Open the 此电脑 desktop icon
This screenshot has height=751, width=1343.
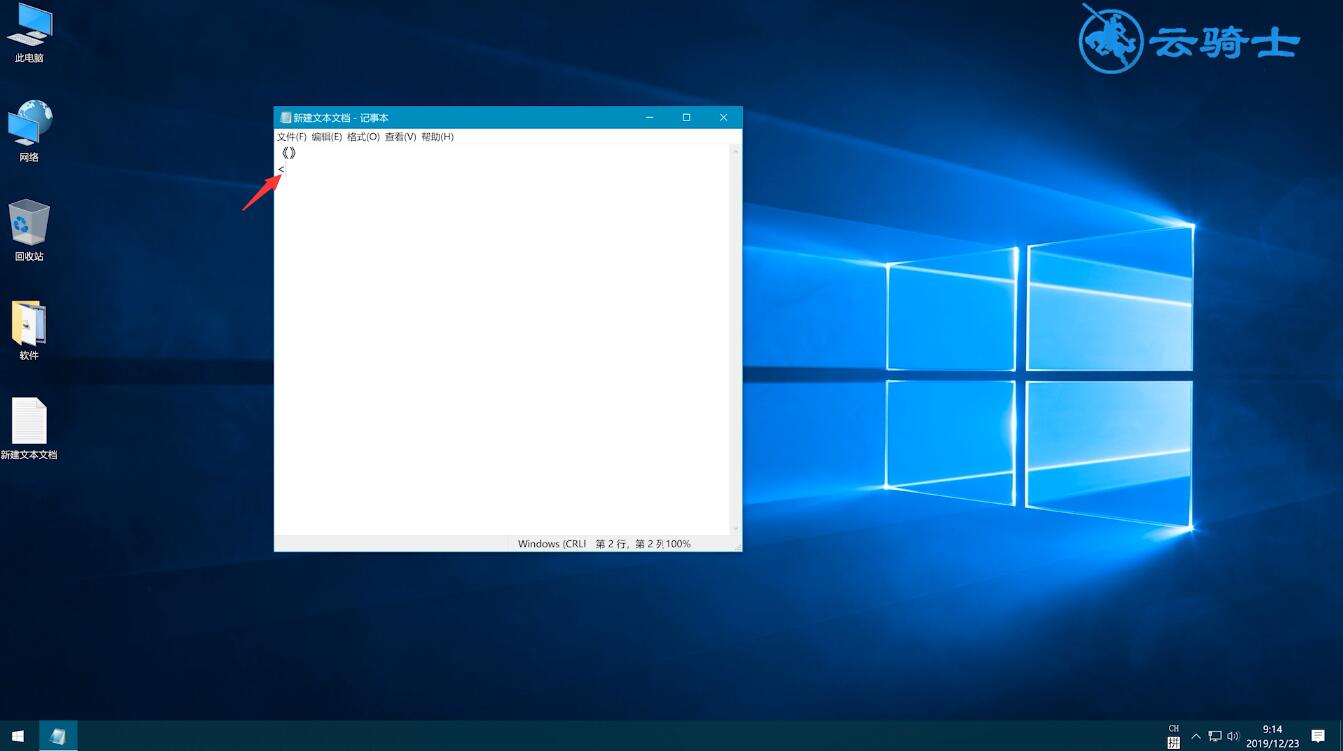coord(29,33)
